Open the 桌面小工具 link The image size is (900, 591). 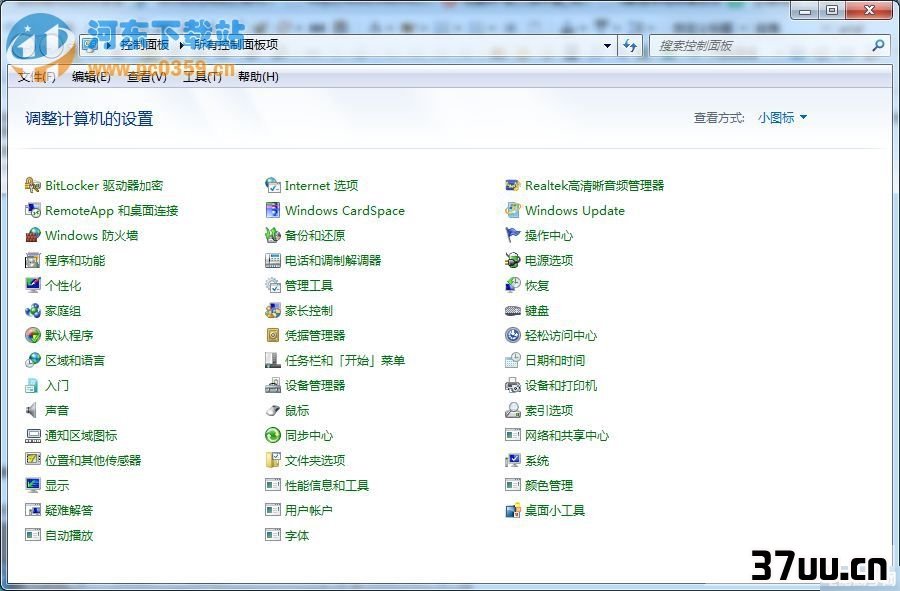click(x=555, y=511)
